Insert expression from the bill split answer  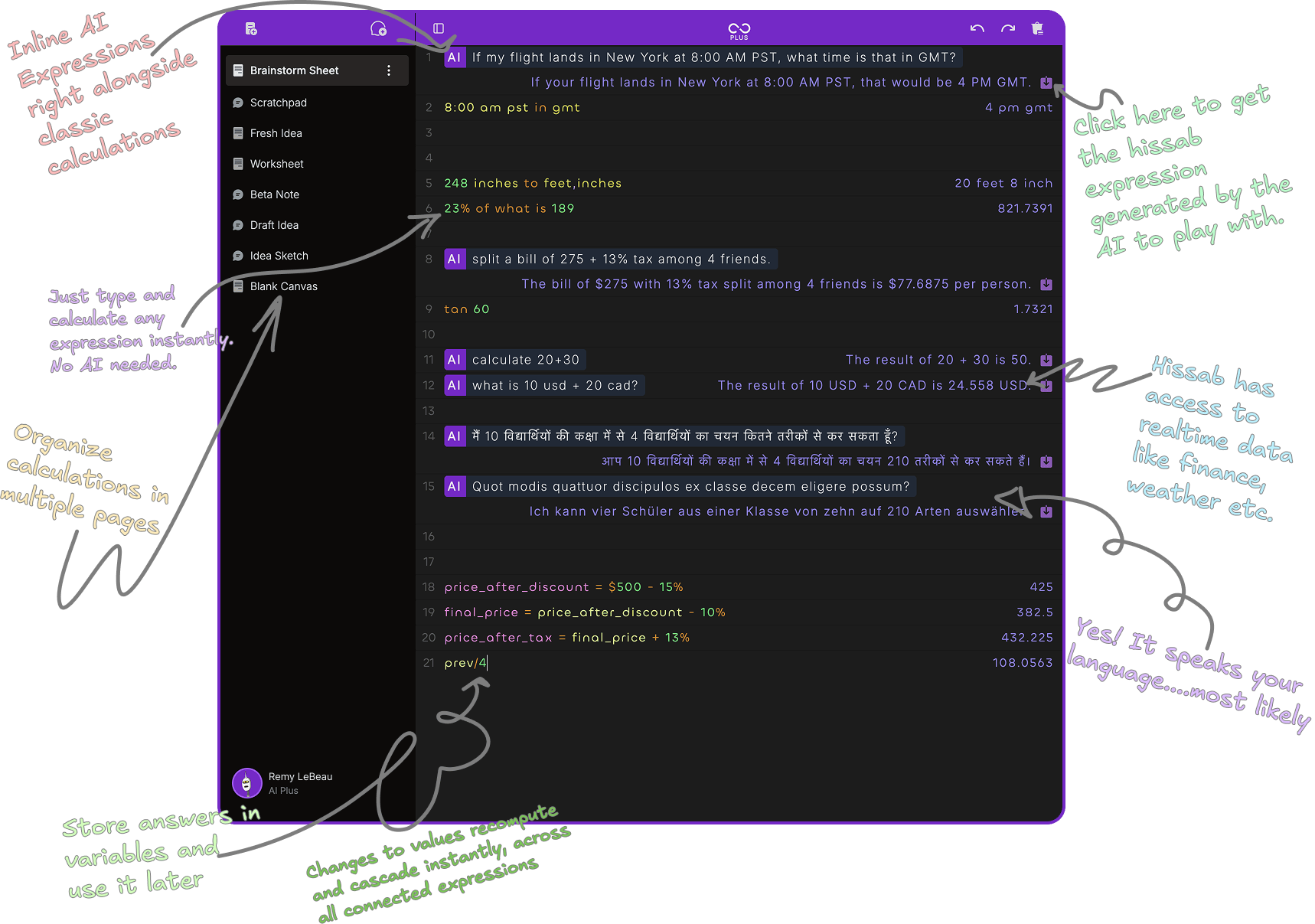[x=1046, y=285]
